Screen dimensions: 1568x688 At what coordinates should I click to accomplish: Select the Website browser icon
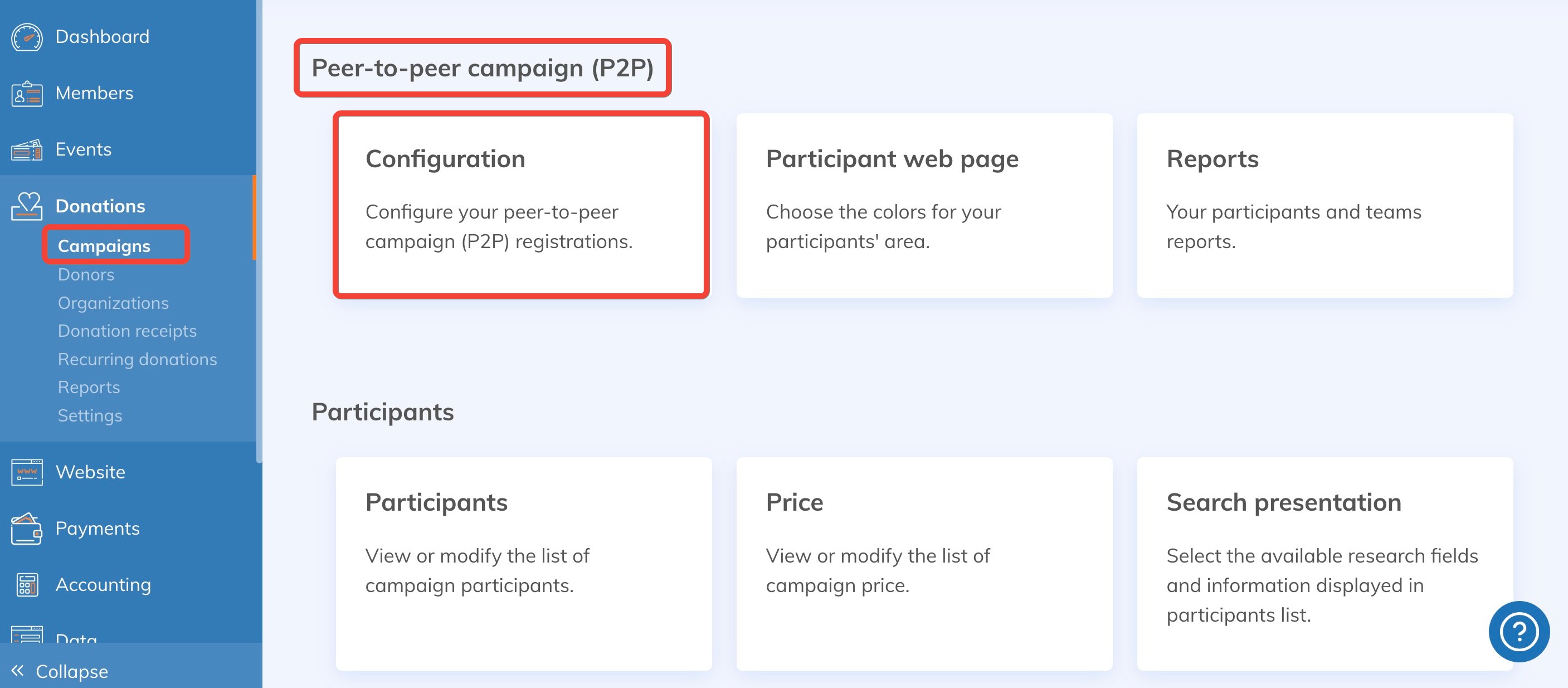[27, 471]
